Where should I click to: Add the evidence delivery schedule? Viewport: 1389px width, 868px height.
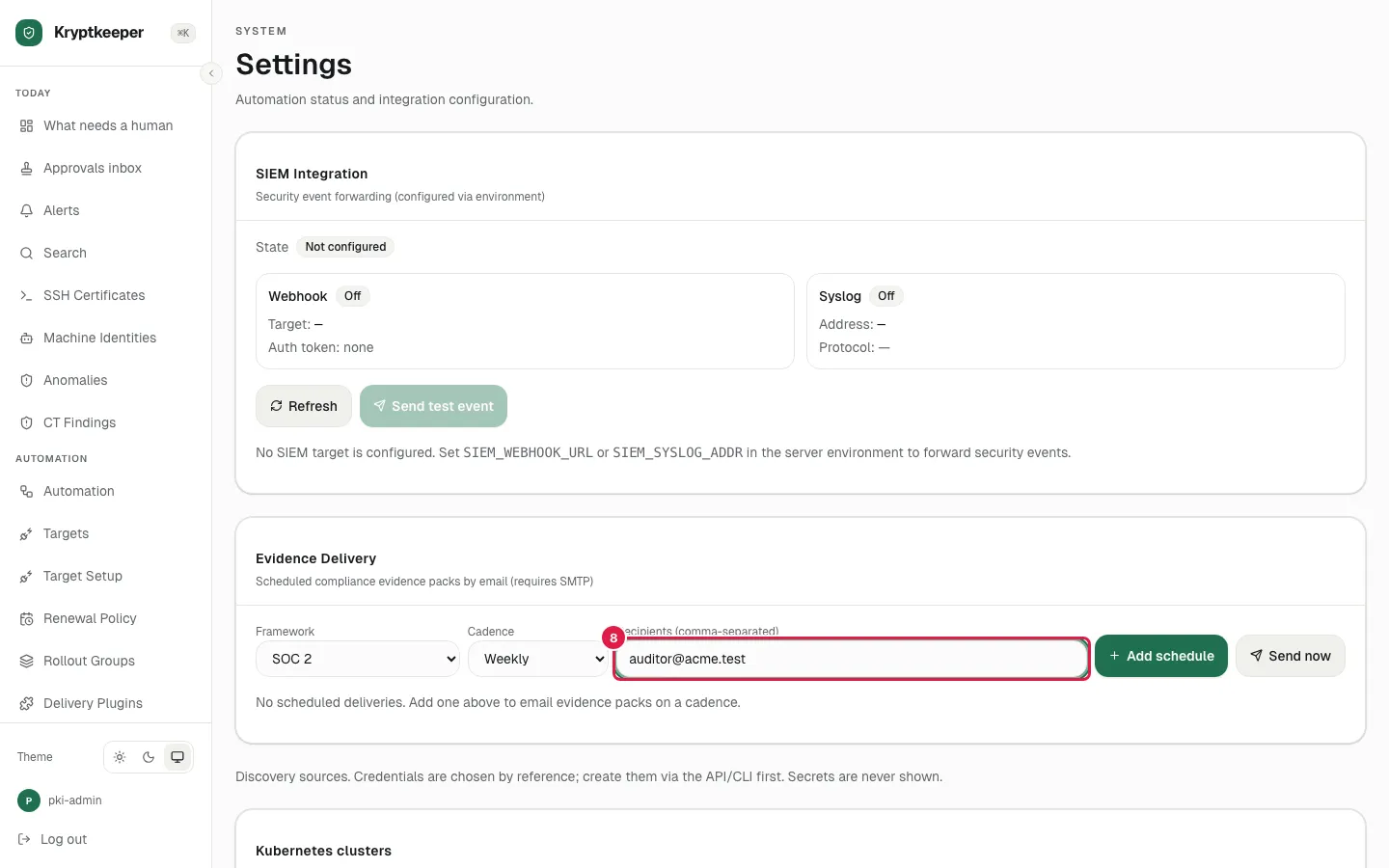coord(1161,656)
